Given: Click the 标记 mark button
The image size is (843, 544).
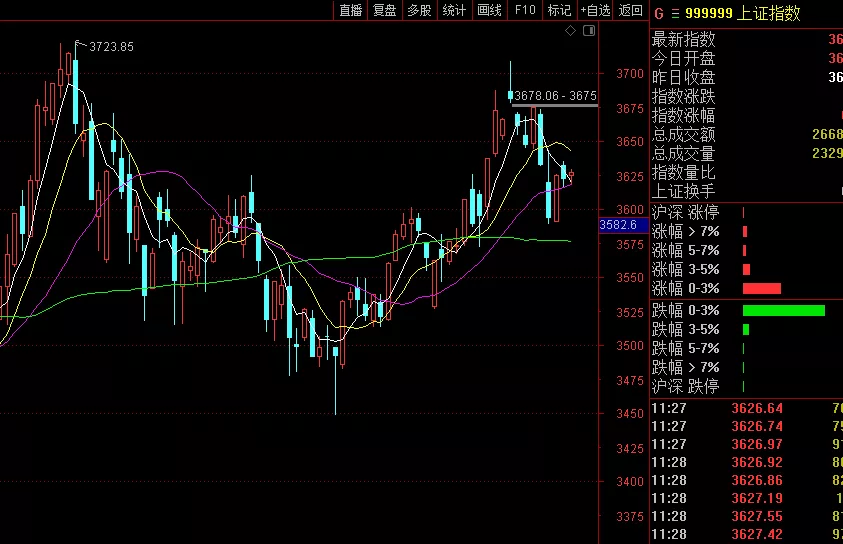Looking at the screenshot, I should (x=559, y=10).
